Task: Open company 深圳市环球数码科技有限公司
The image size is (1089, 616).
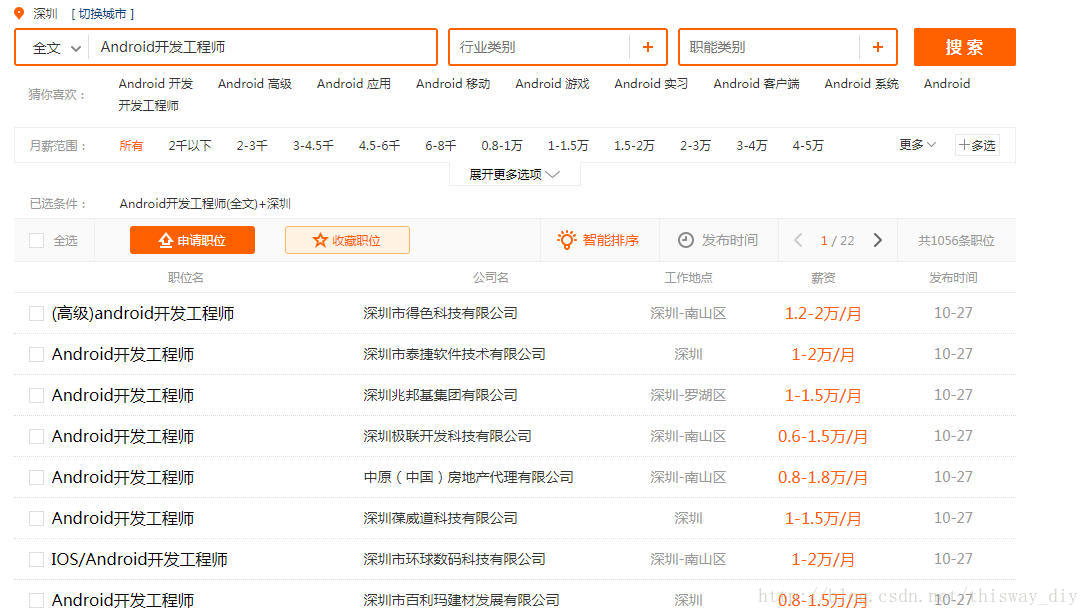Action: 454,559
